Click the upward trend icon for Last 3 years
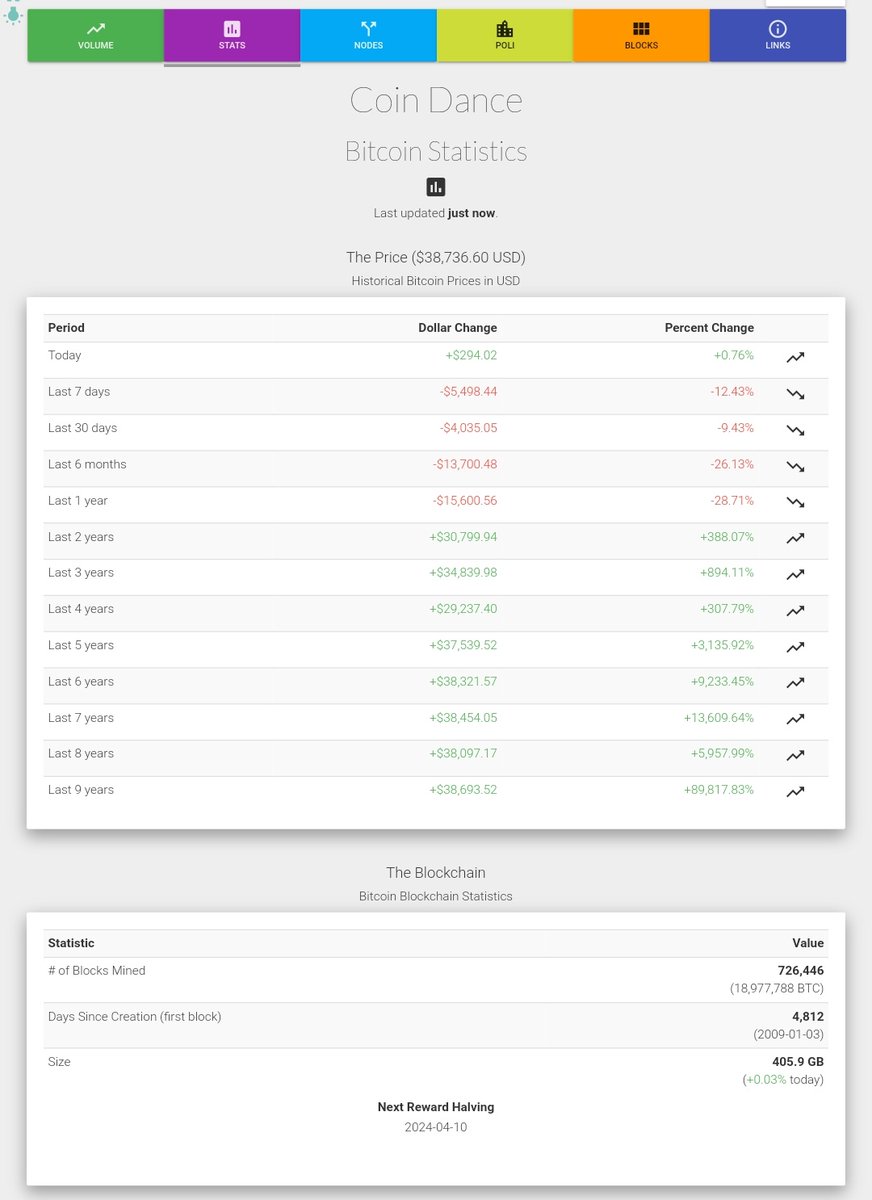 [795, 575]
